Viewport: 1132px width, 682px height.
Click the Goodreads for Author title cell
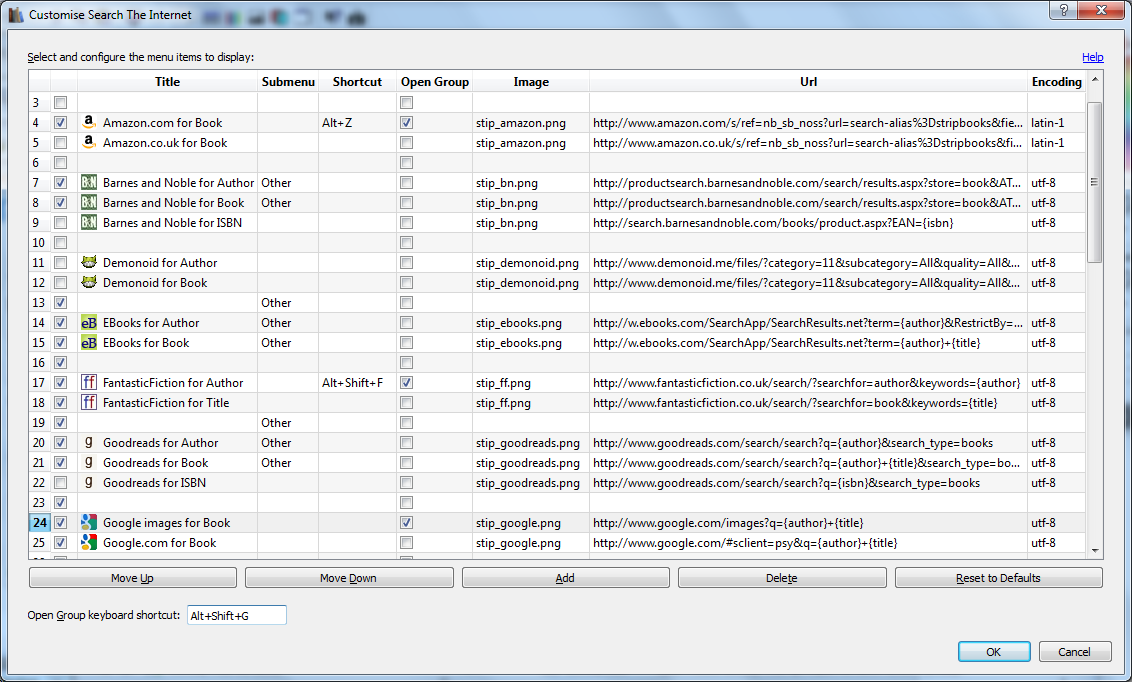167,442
